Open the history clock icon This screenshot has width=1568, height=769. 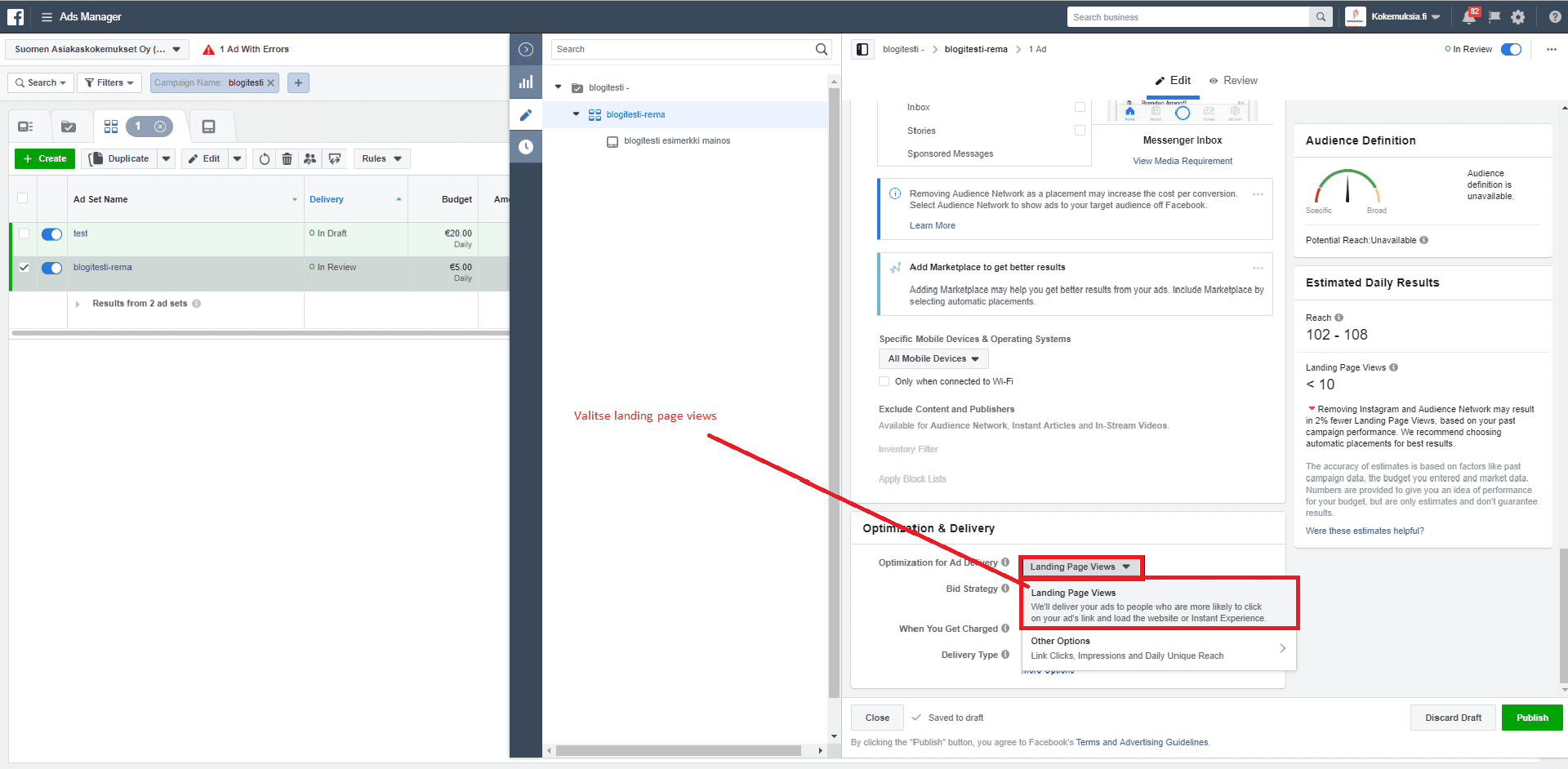click(x=526, y=147)
